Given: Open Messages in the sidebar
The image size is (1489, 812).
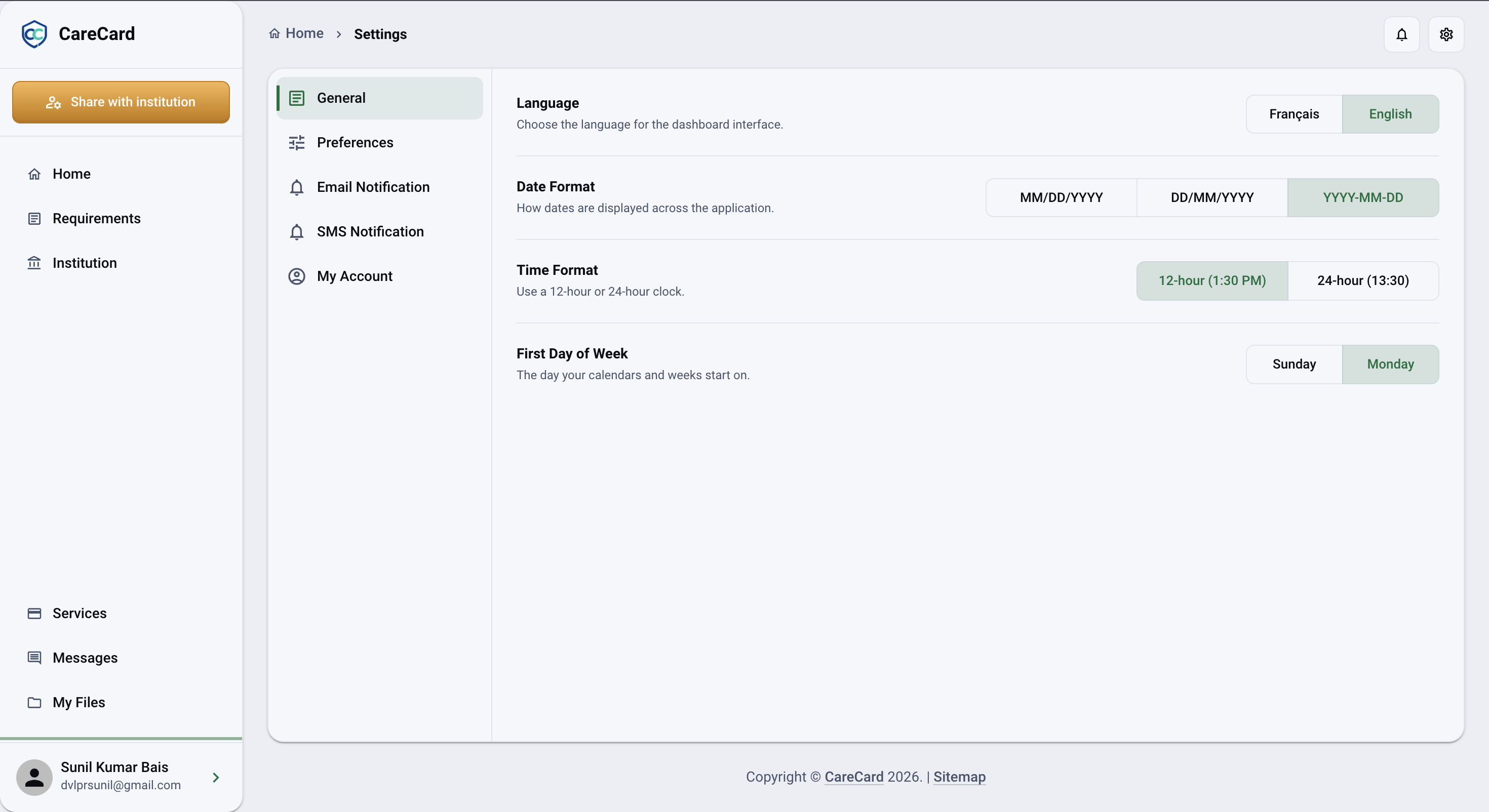Looking at the screenshot, I should tap(122, 658).
